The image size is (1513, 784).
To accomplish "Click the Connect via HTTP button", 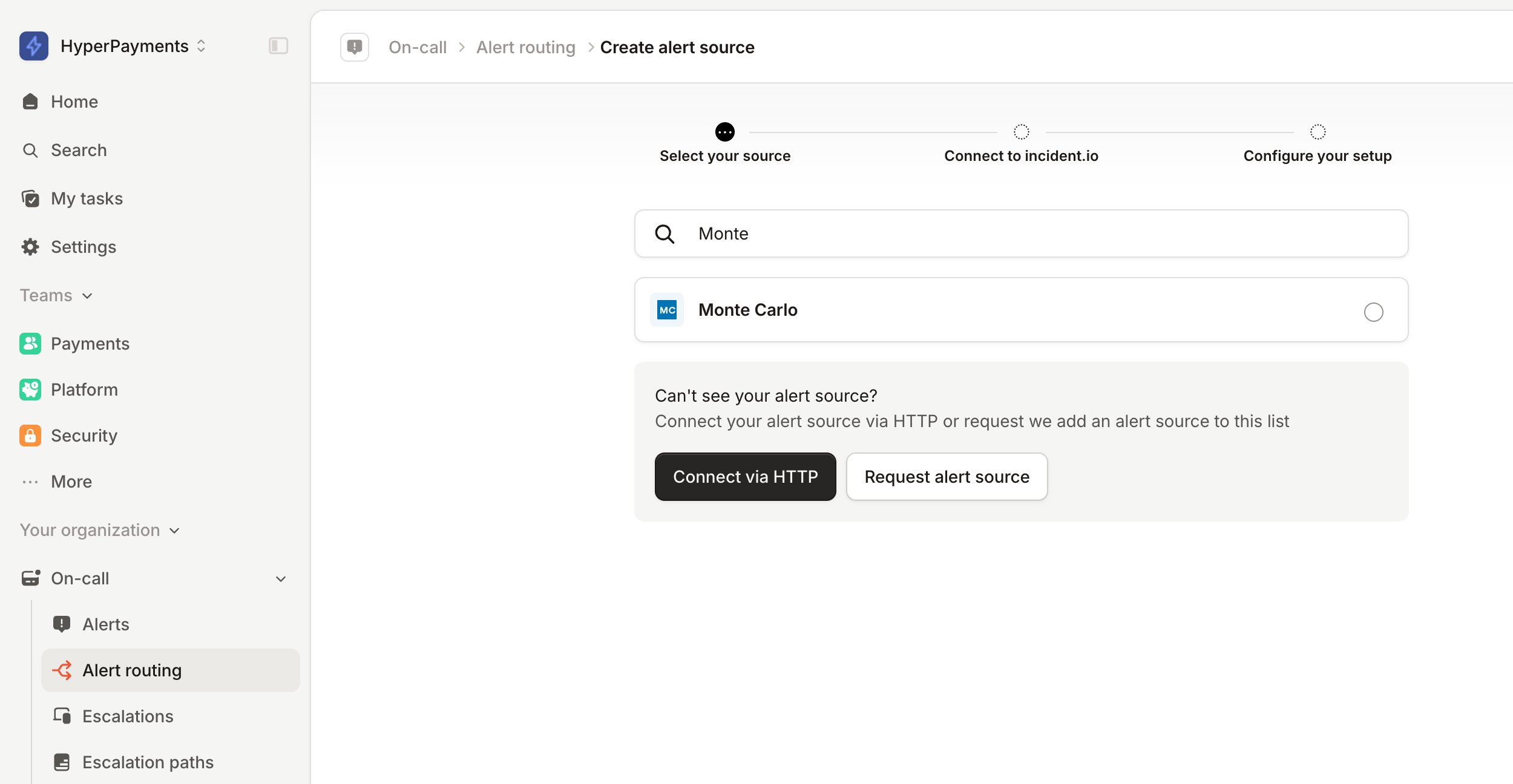I will 746,477.
